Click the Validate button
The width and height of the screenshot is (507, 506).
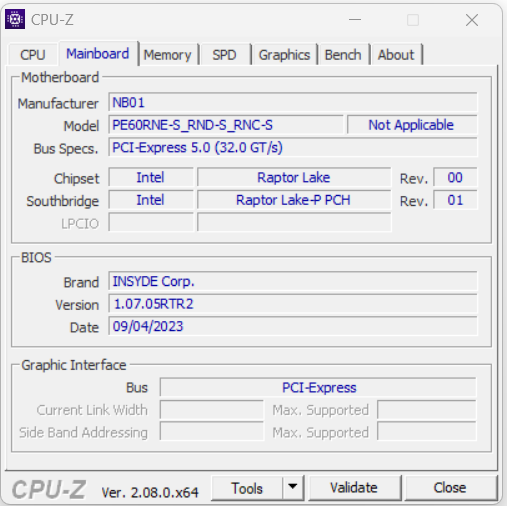354,488
